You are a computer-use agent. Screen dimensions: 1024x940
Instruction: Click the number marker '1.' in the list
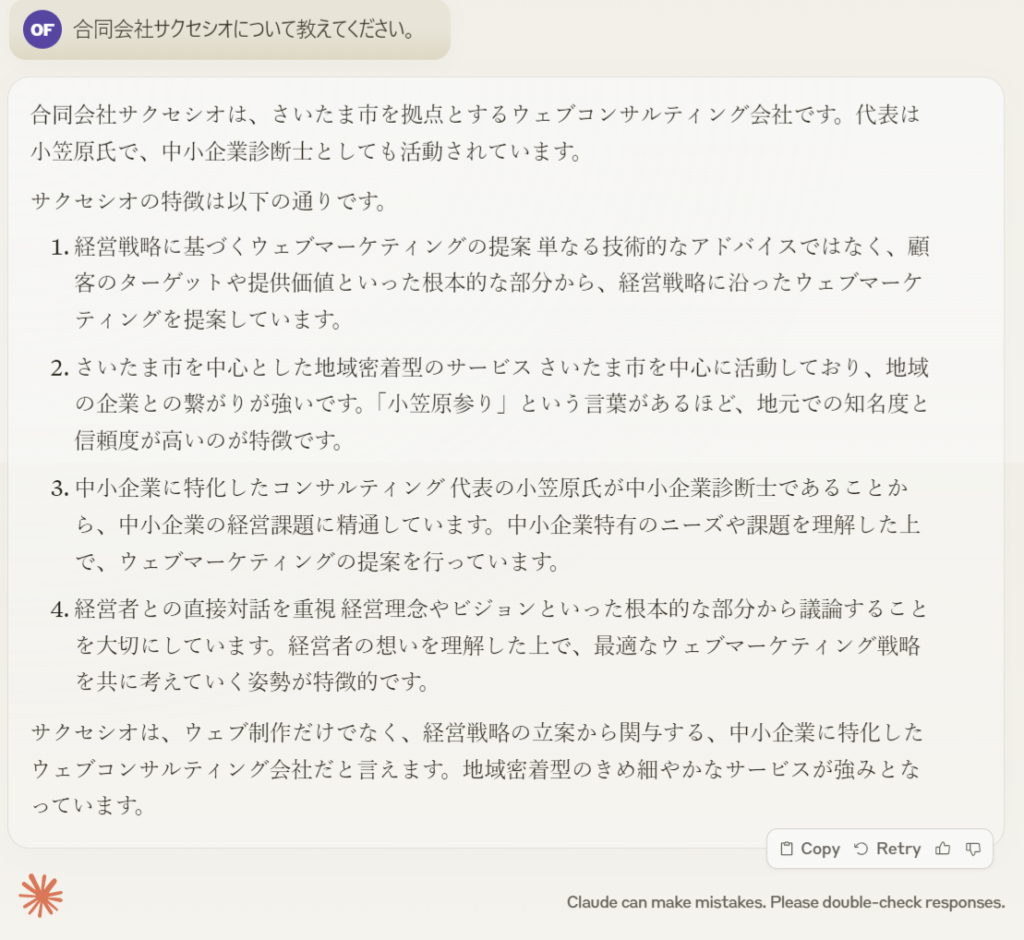[x=59, y=246]
